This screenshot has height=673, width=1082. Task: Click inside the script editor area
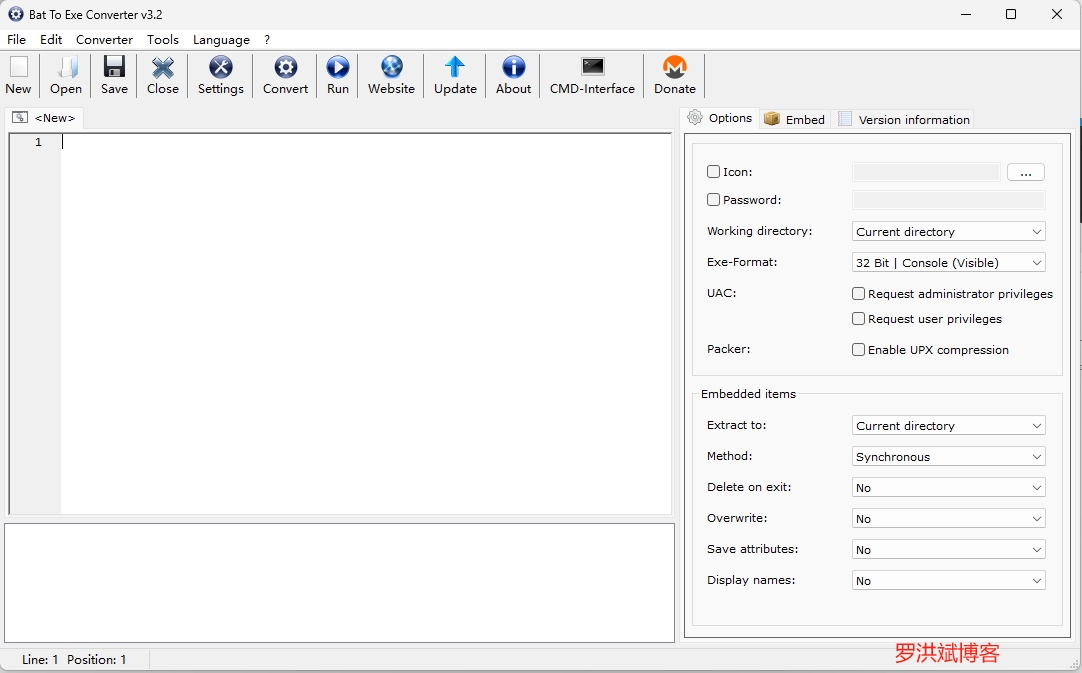[366, 323]
